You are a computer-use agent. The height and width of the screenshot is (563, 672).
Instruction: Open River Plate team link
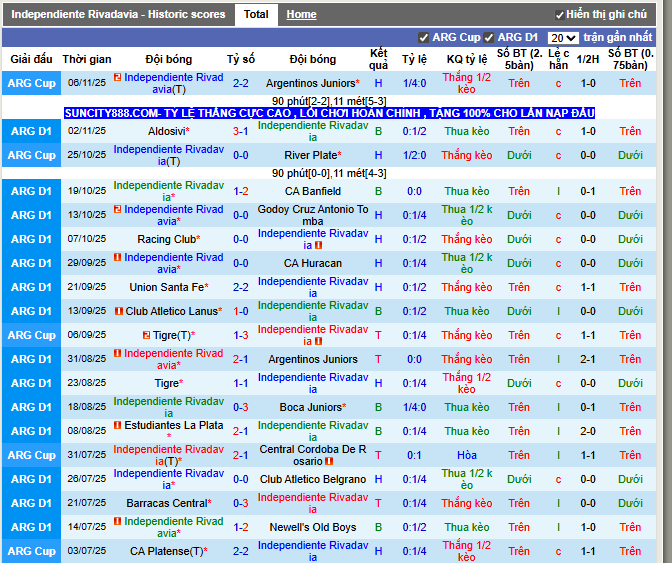312,155
